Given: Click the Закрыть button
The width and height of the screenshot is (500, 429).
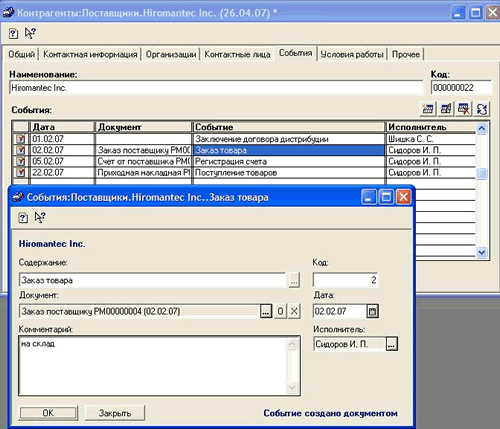Looking at the screenshot, I should 115,413.
